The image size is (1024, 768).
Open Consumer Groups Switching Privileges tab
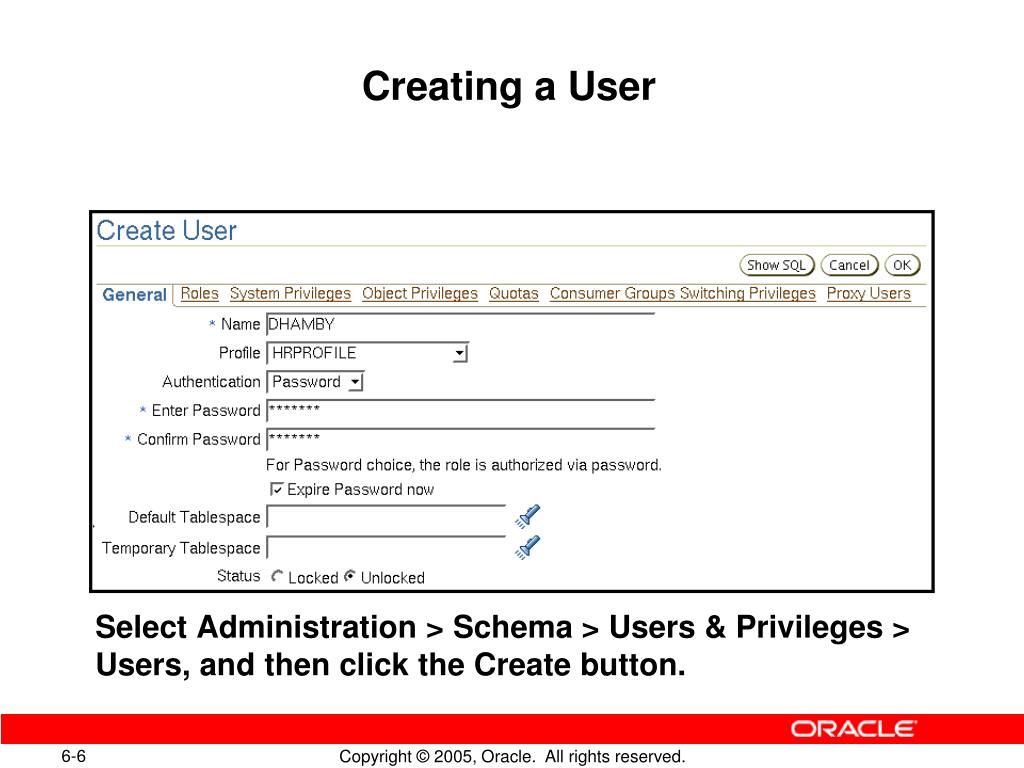(x=682, y=294)
